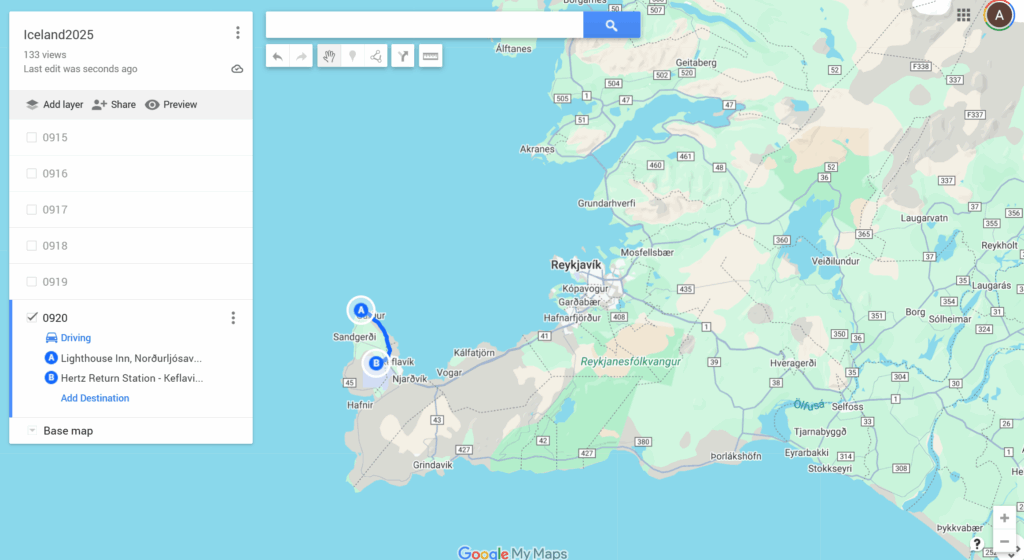Click the Undo arrow icon
Viewport: 1024px width, 560px height.
click(x=278, y=57)
